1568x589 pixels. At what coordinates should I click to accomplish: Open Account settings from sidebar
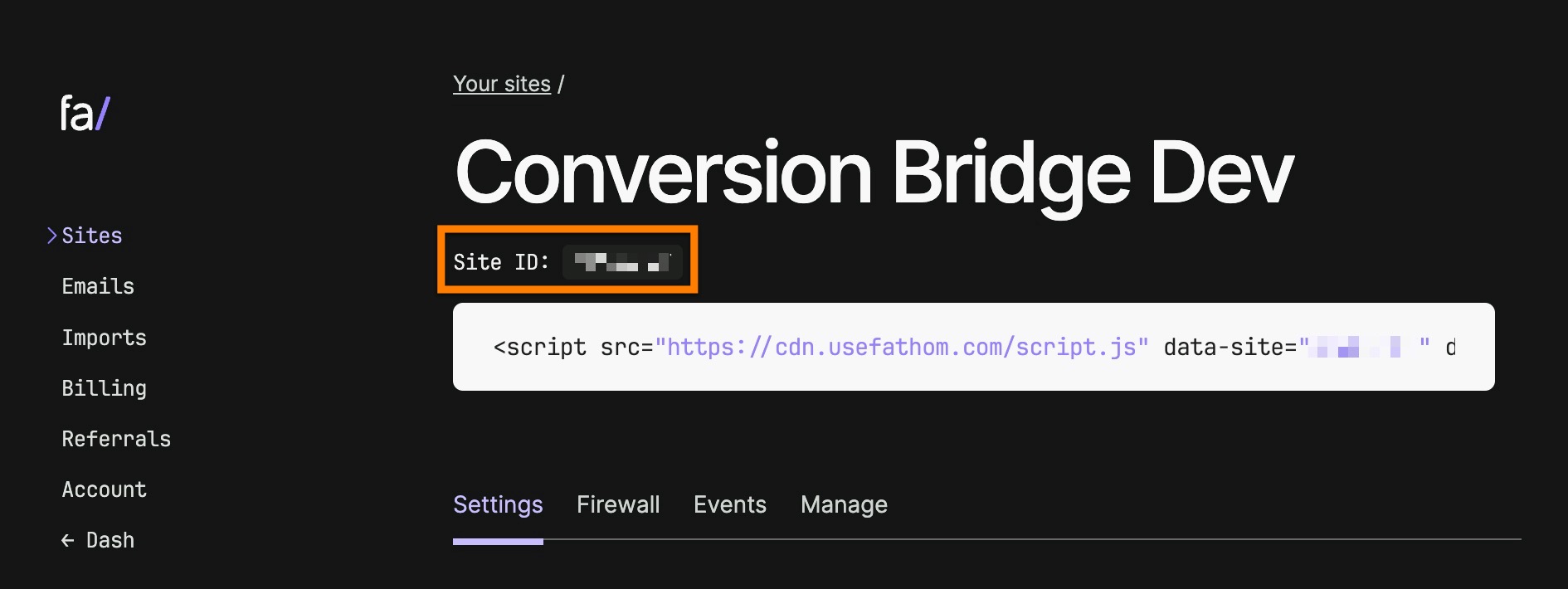(x=105, y=489)
